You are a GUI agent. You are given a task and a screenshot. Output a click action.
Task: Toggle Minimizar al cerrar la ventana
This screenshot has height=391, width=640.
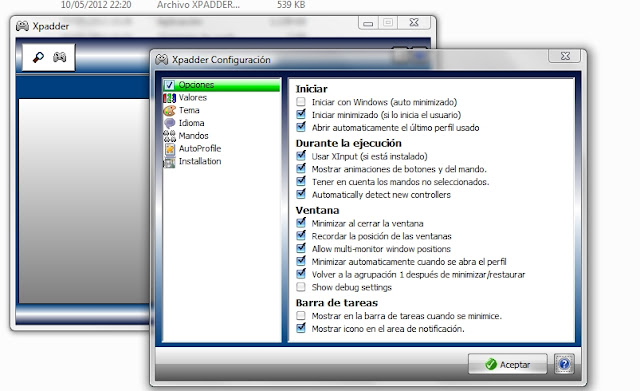coord(301,222)
